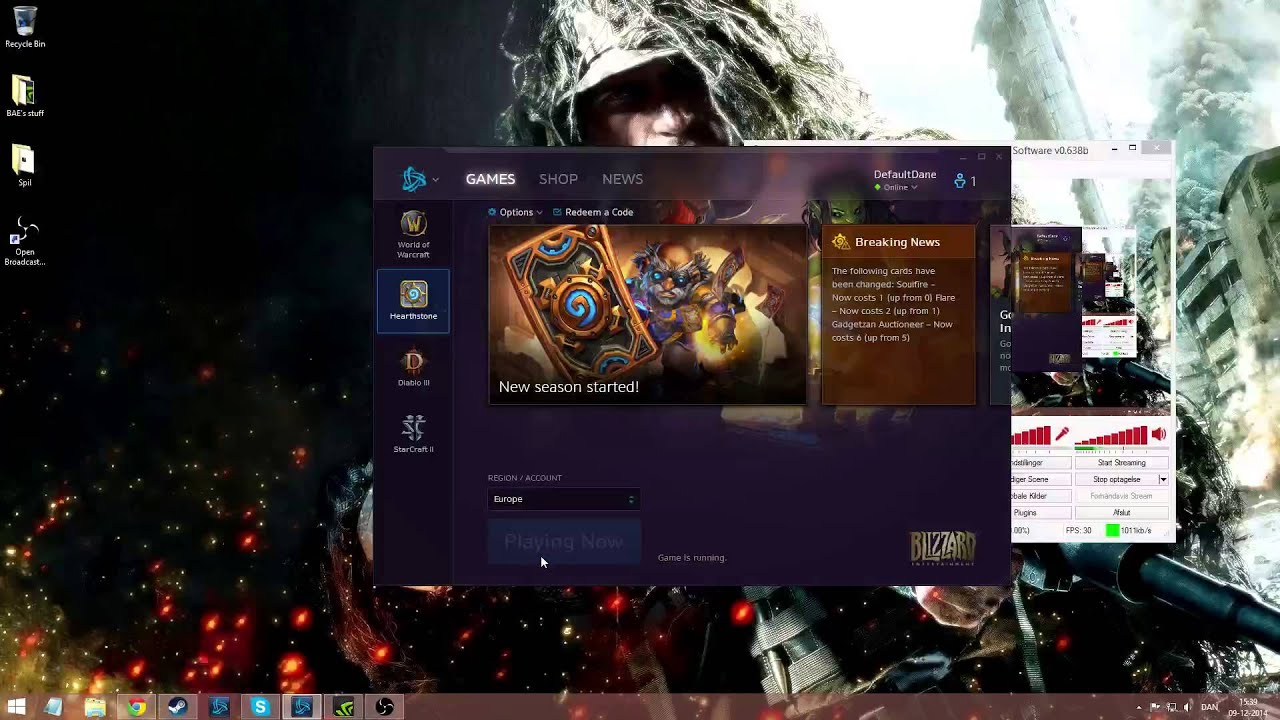Click the Playing Now button

[563, 541]
